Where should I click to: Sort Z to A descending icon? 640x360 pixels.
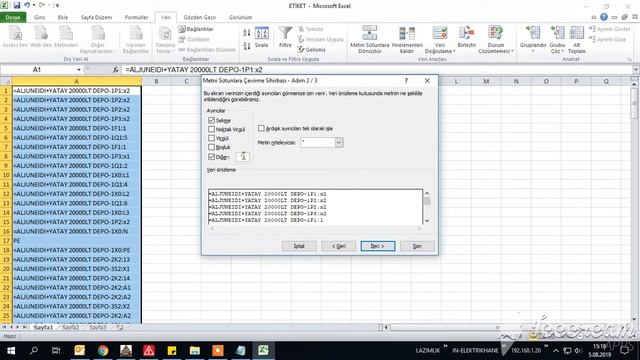click(247, 46)
